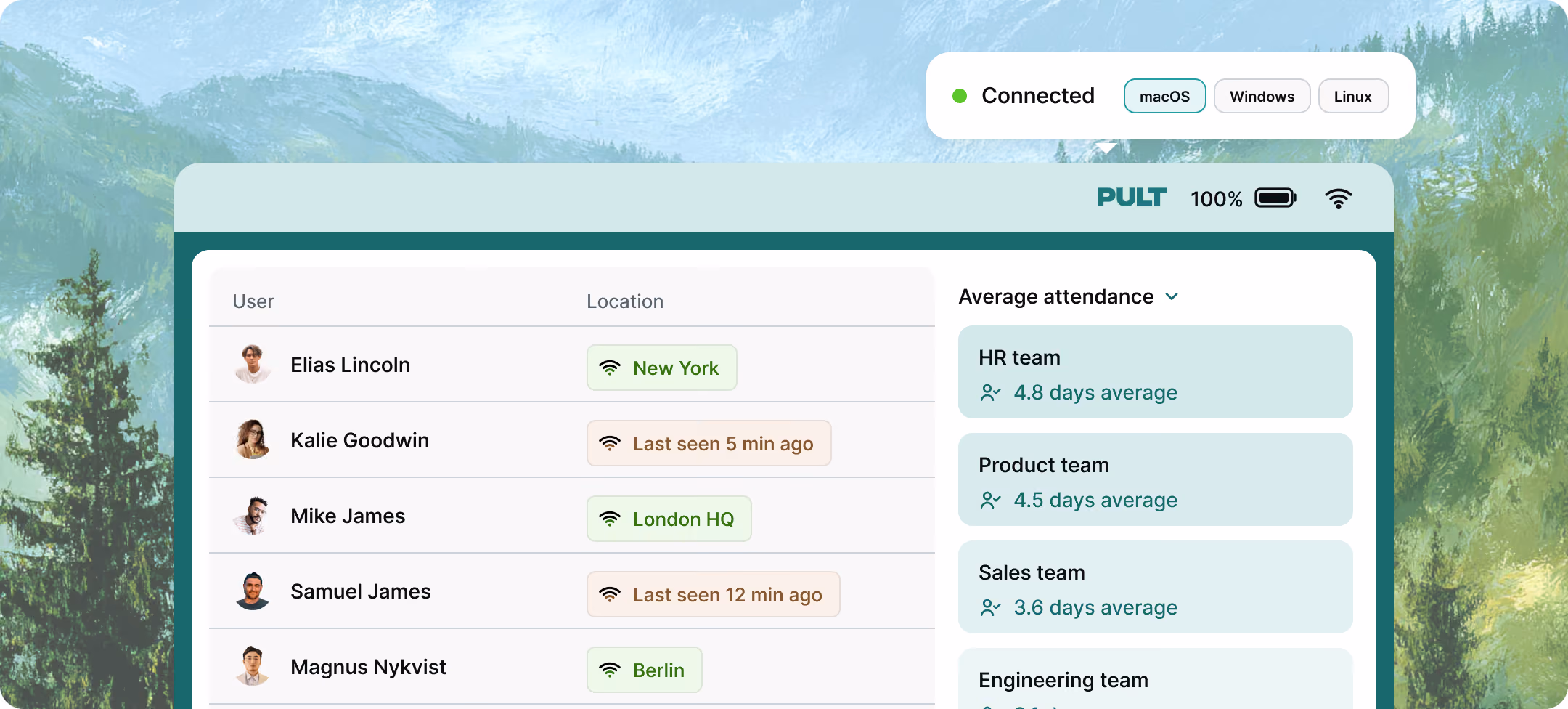Image resolution: width=1568 pixels, height=709 pixels.
Task: Click the people icon under Product team
Action: tap(990, 501)
